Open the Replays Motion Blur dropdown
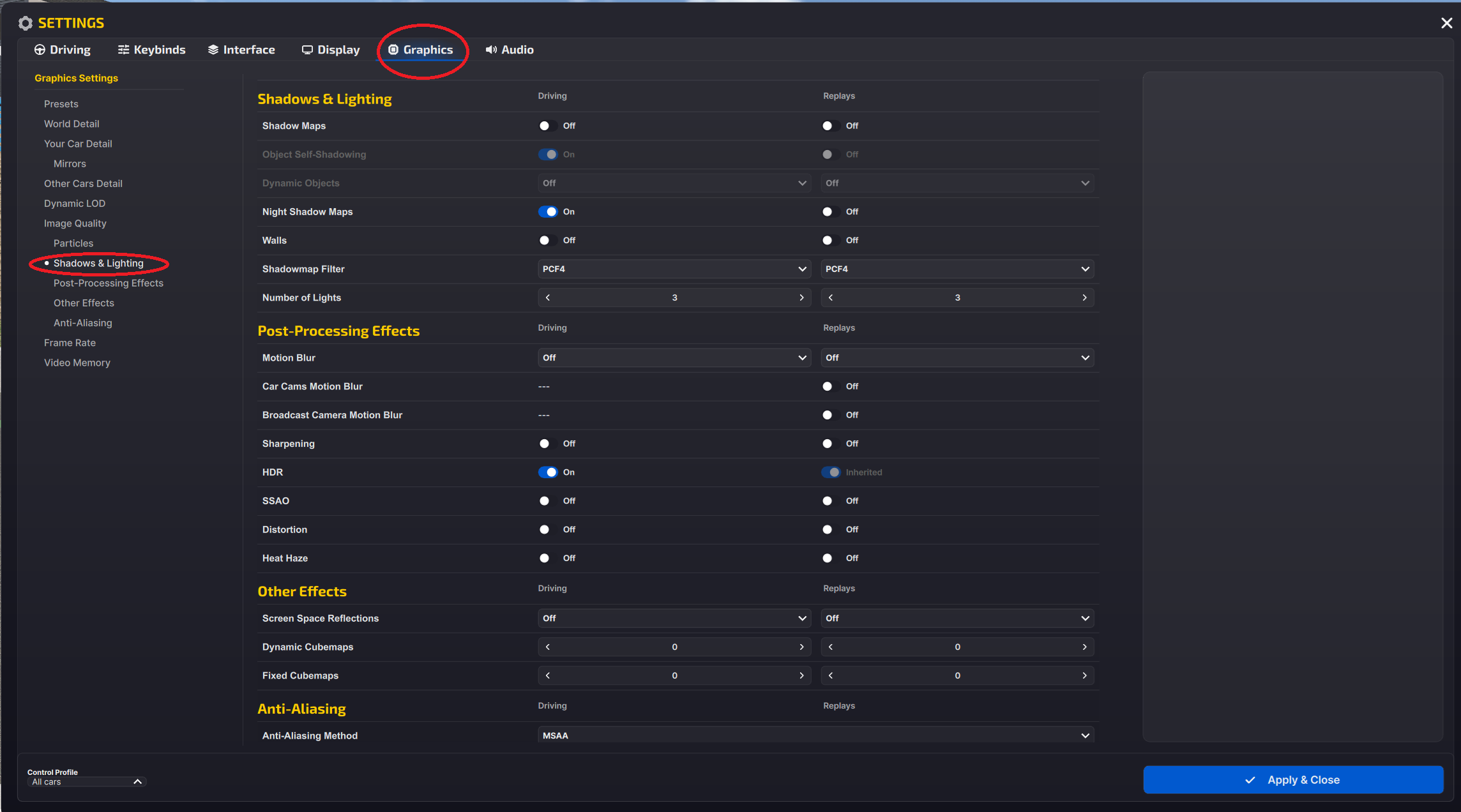Viewport: 1461px width, 812px height. point(957,357)
